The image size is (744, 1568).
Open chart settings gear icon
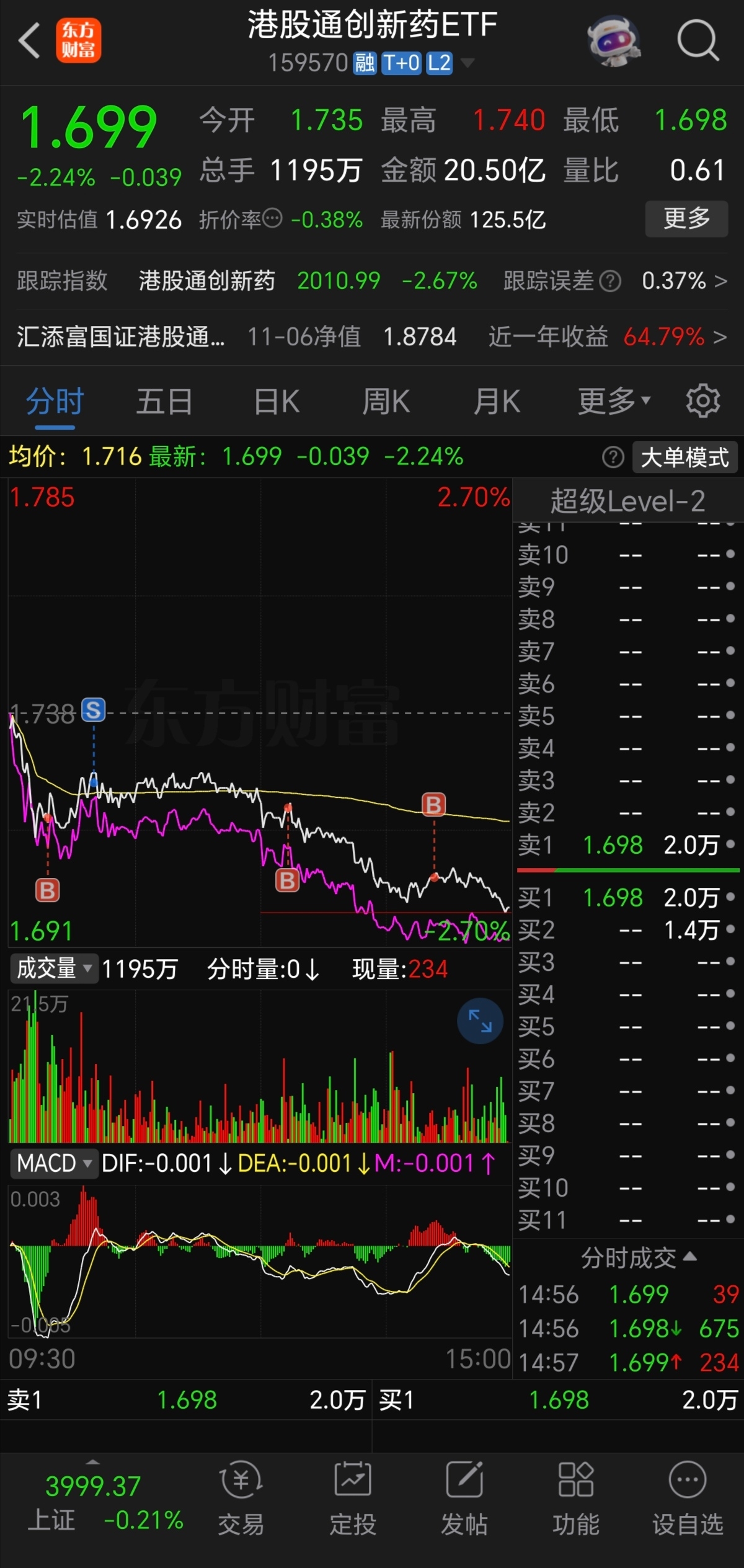703,401
